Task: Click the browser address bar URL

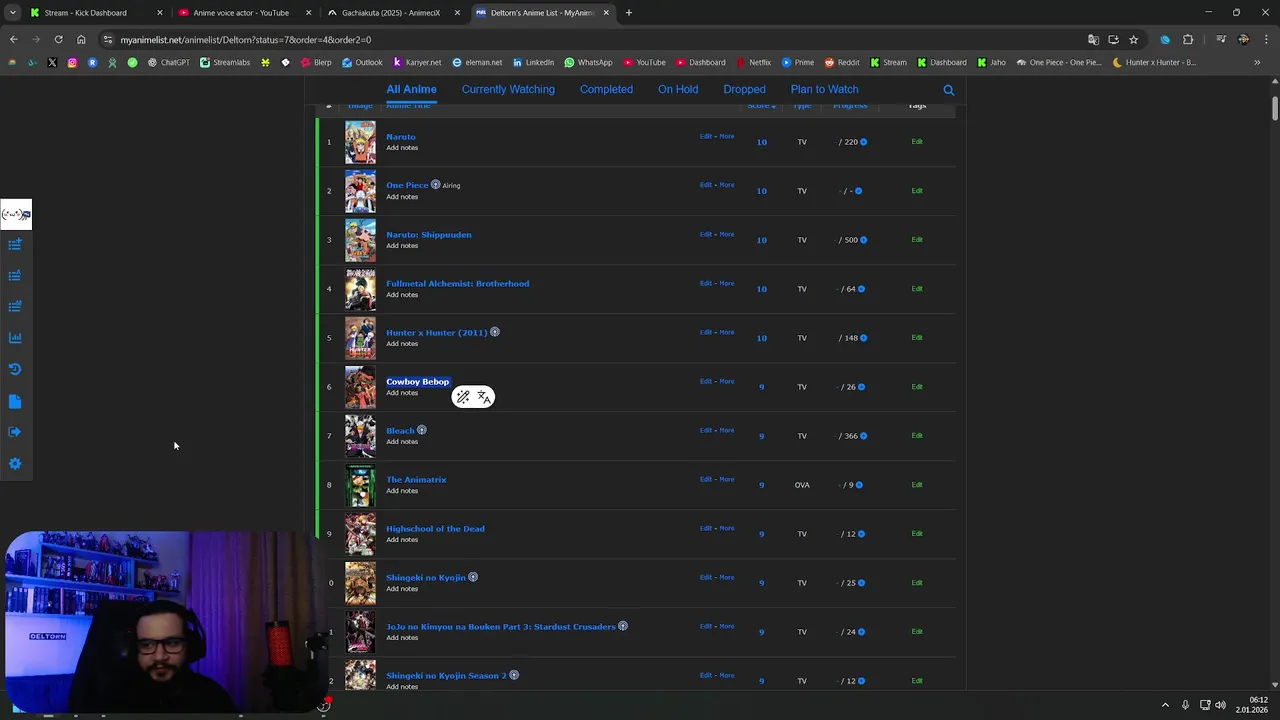Action: 246,40
